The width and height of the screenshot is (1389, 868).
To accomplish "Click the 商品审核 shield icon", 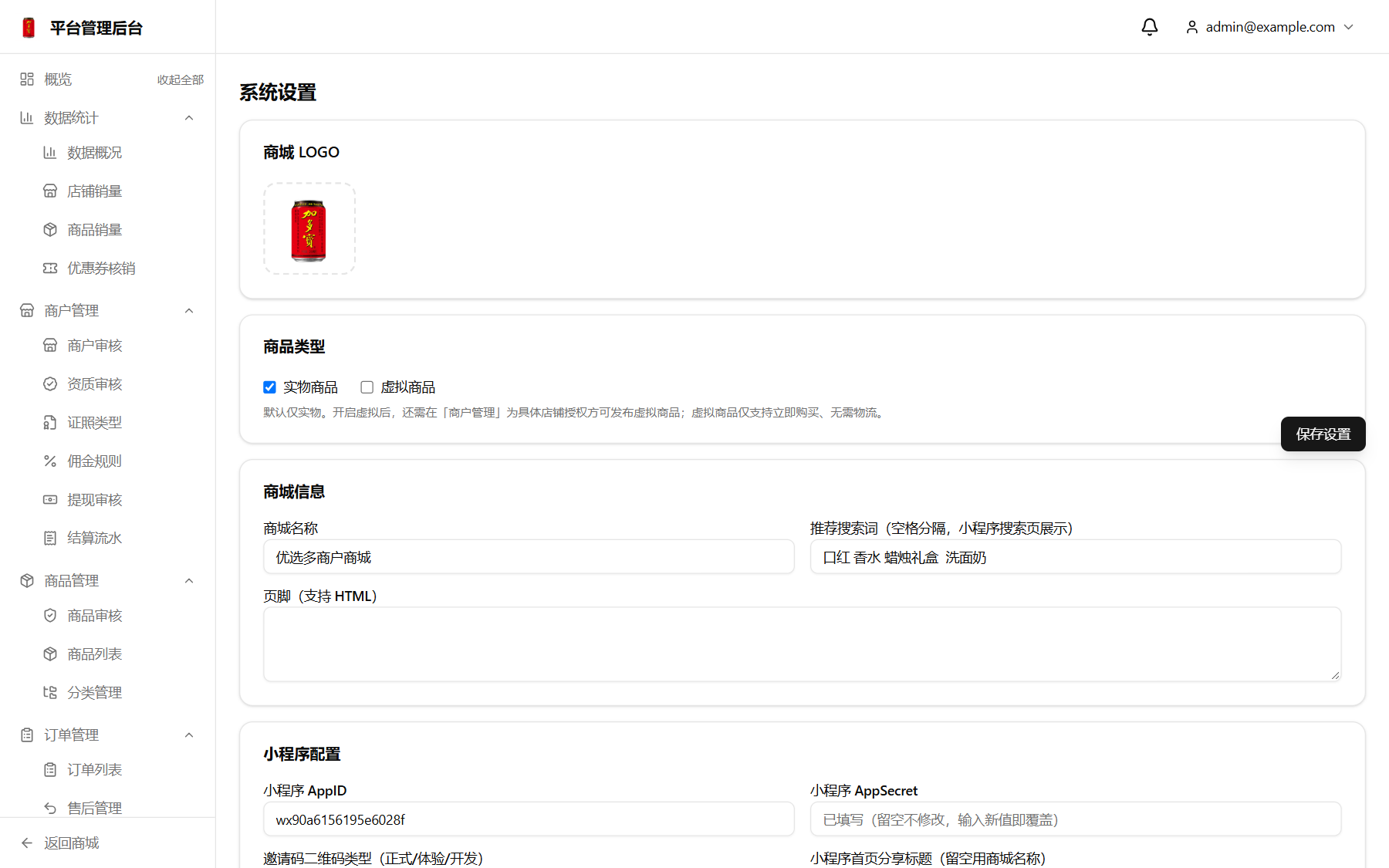I will tap(50, 616).
